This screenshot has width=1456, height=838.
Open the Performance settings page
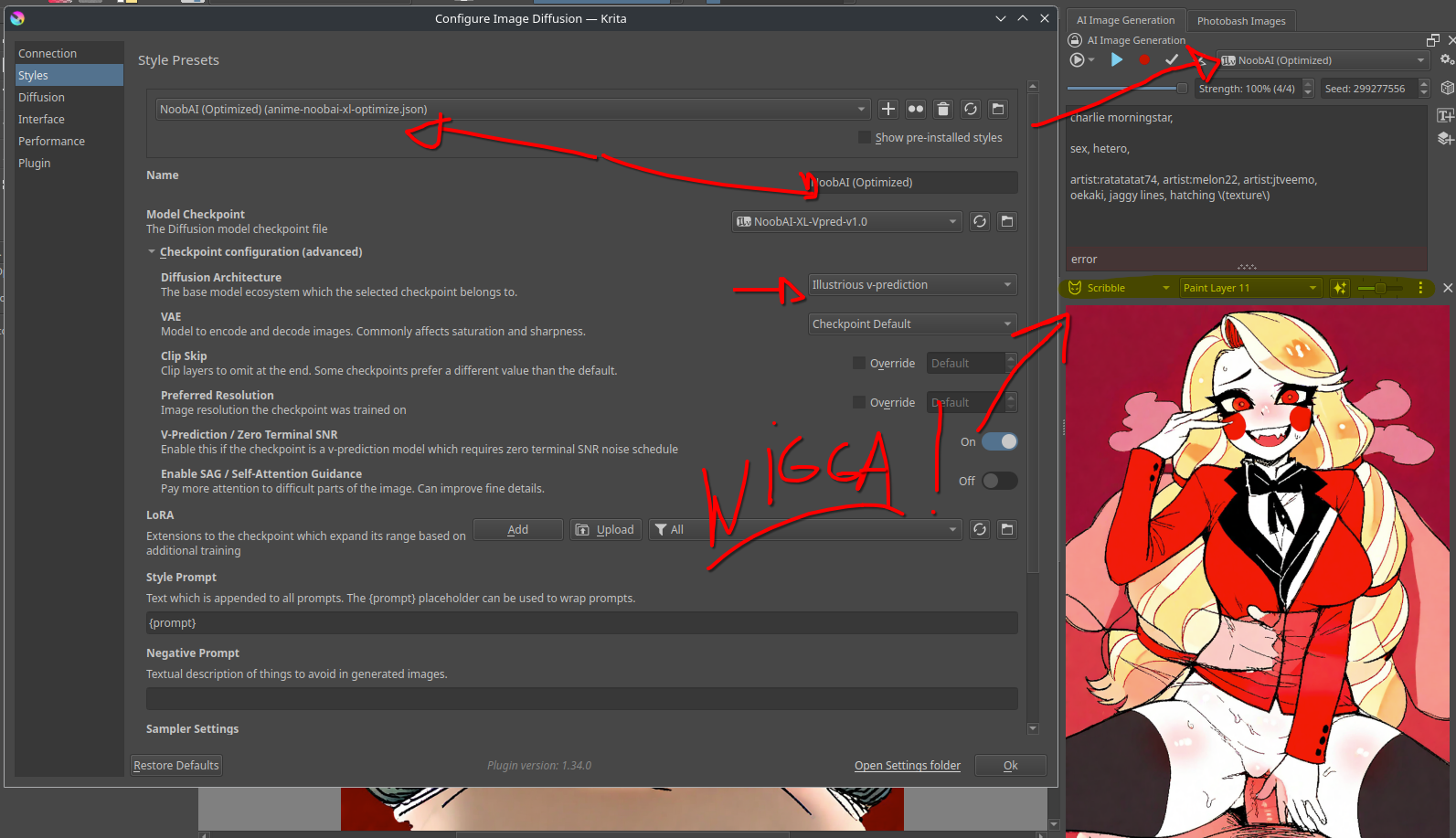click(x=69, y=141)
